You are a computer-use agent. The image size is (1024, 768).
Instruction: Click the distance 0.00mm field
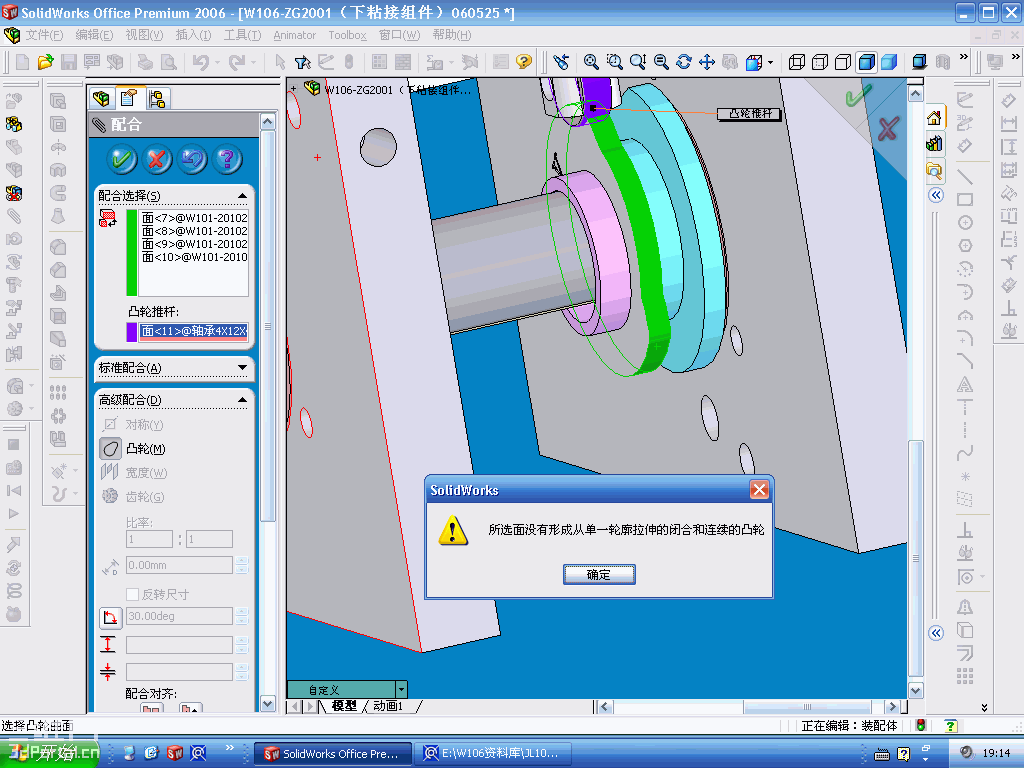point(179,566)
